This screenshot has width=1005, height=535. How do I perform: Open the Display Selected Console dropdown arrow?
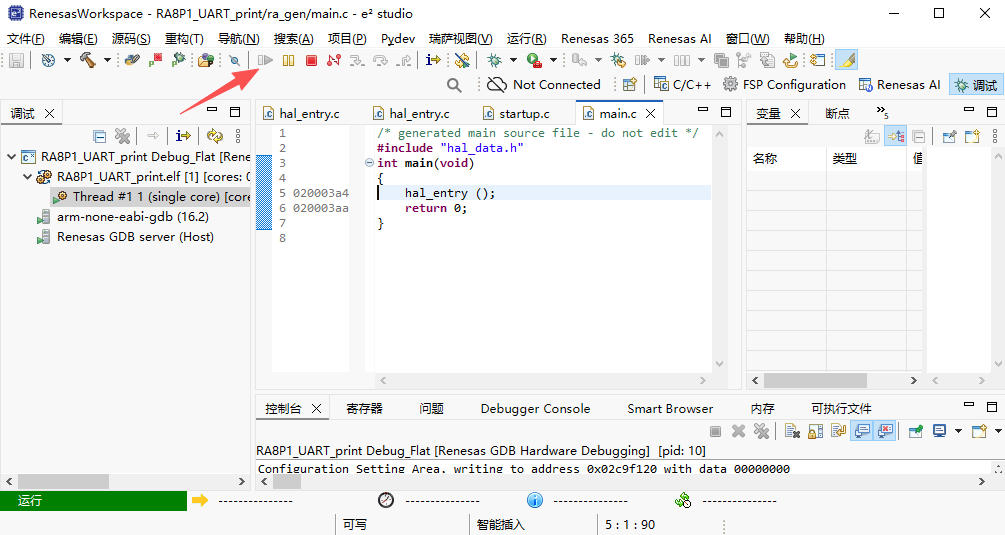(x=958, y=431)
